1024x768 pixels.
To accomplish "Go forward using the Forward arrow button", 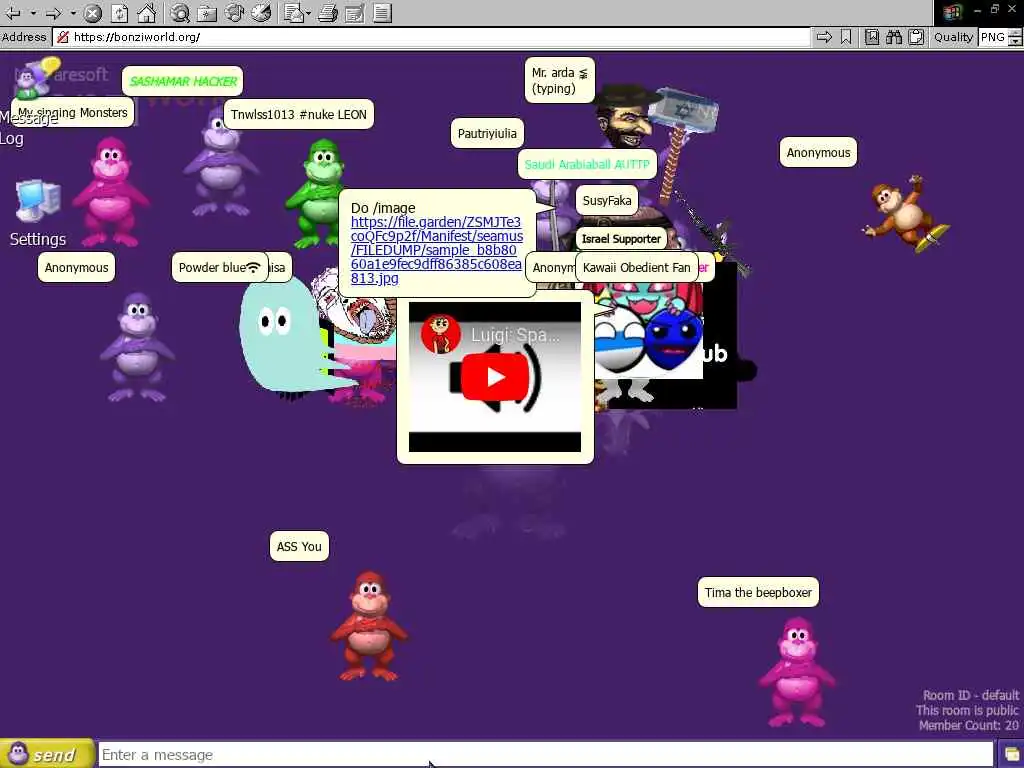I will tap(54, 12).
